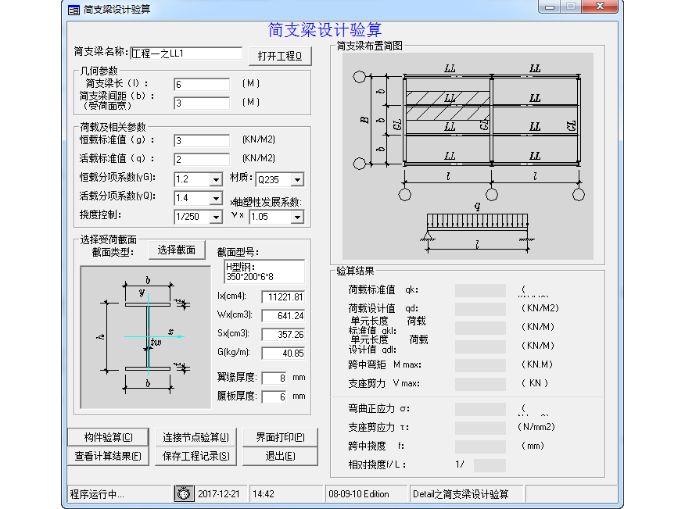Focus the 简支梁长 (l) input field
Viewport: 688px width, 509px height.
(201, 84)
